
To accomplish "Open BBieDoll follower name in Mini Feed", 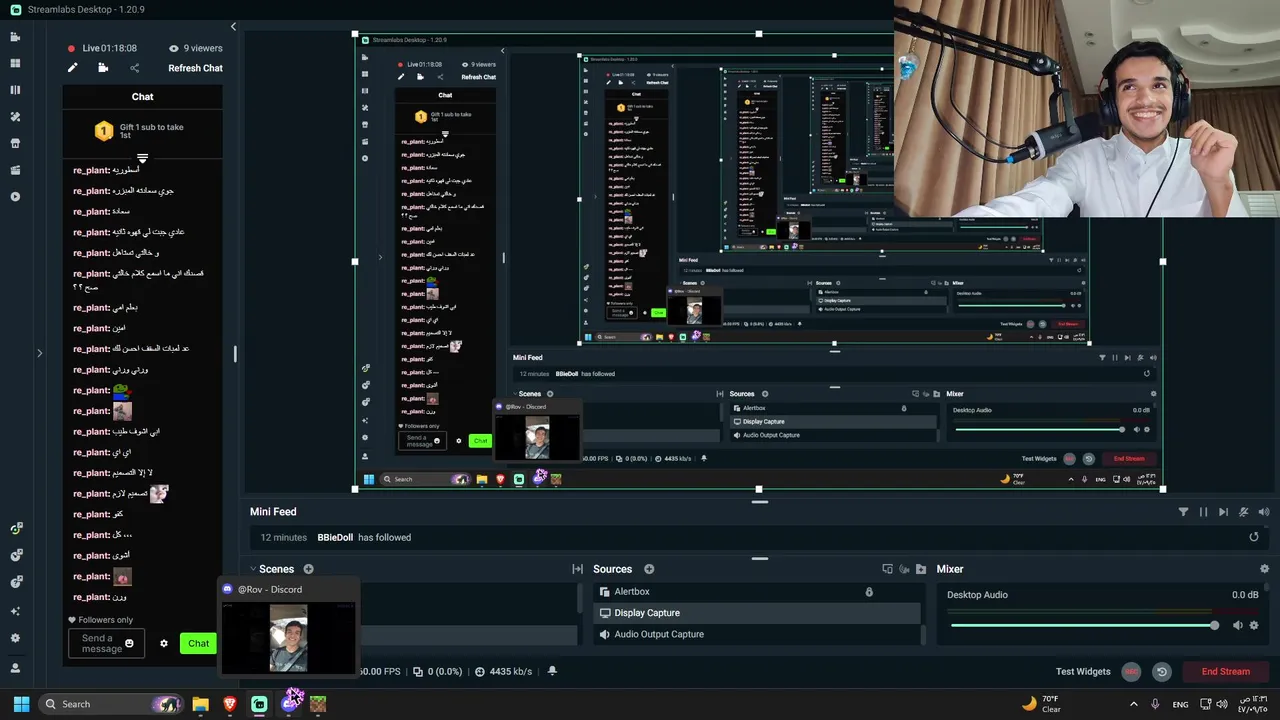I will click(336, 537).
